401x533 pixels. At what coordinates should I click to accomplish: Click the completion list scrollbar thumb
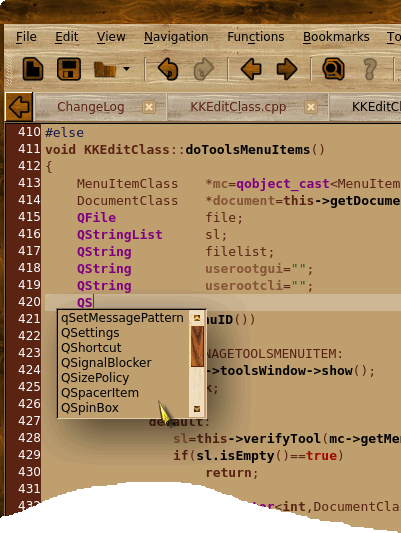[197, 346]
